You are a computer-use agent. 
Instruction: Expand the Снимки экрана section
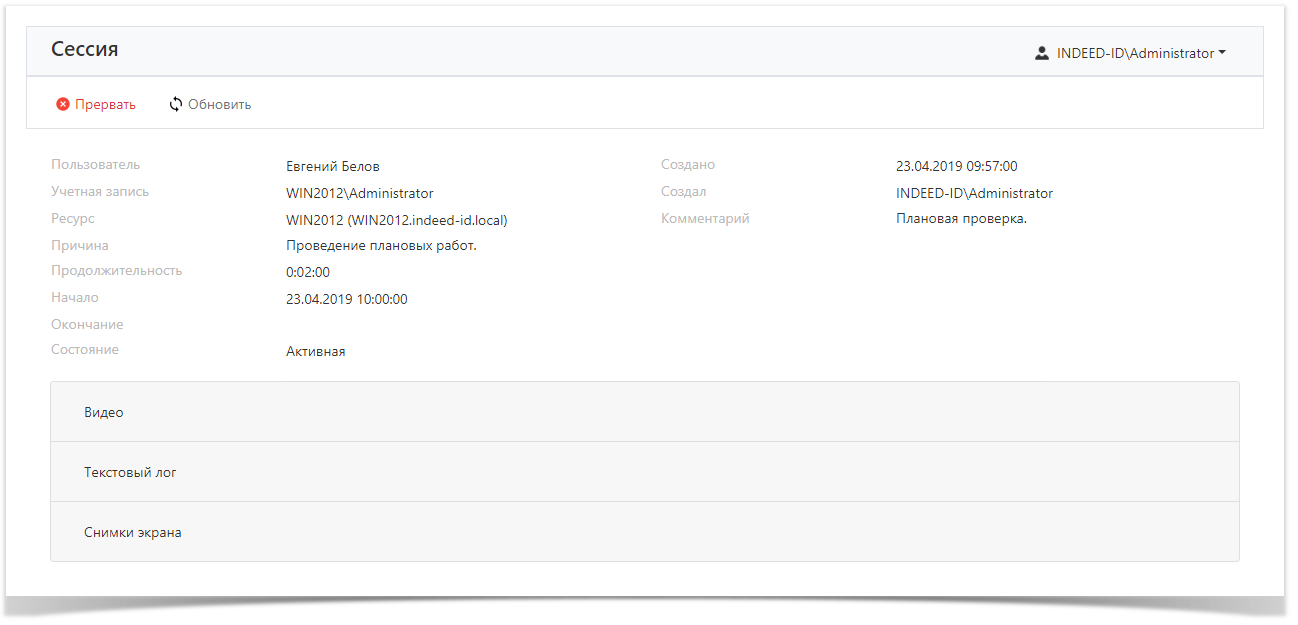click(132, 532)
